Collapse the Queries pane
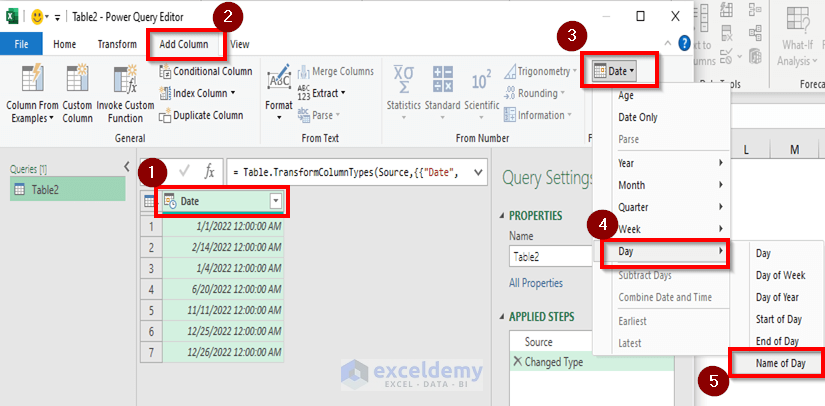The height and width of the screenshot is (406, 825). pyautogui.click(x=126, y=167)
